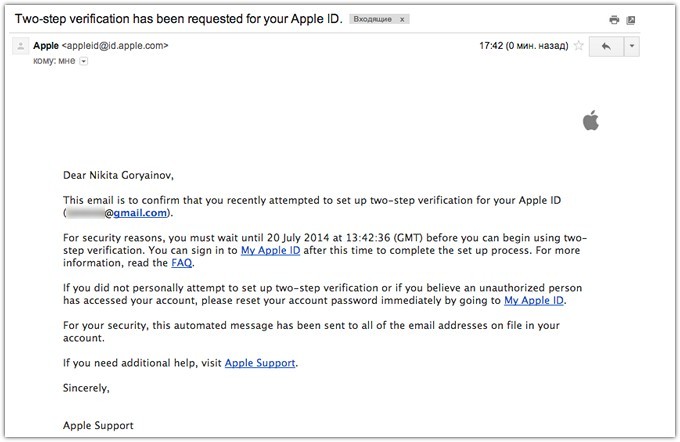This screenshot has width=680, height=442.
Task: Click the reply arrow button
Action: pyautogui.click(x=606, y=47)
